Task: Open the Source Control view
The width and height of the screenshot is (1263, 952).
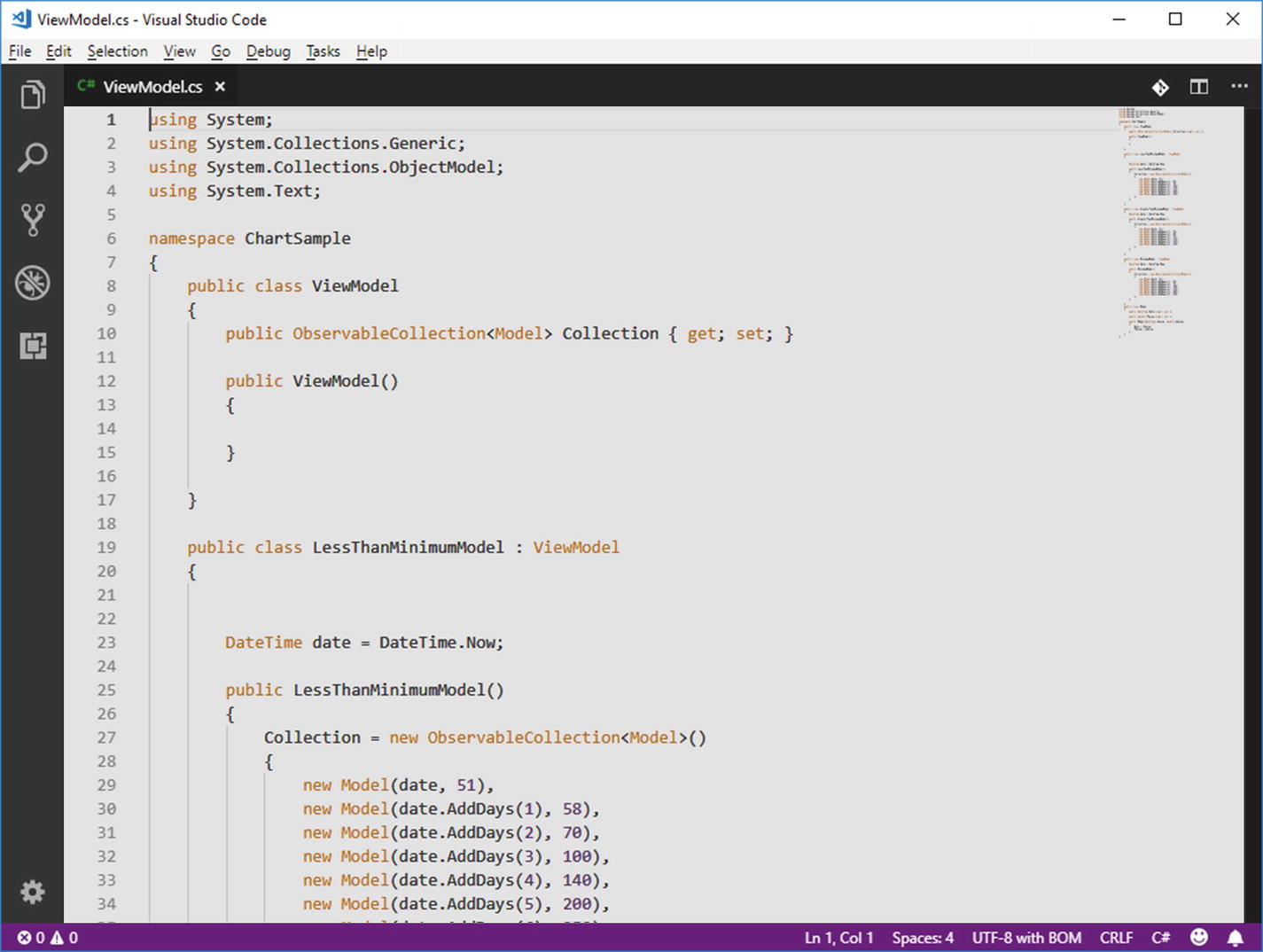Action: [x=33, y=220]
